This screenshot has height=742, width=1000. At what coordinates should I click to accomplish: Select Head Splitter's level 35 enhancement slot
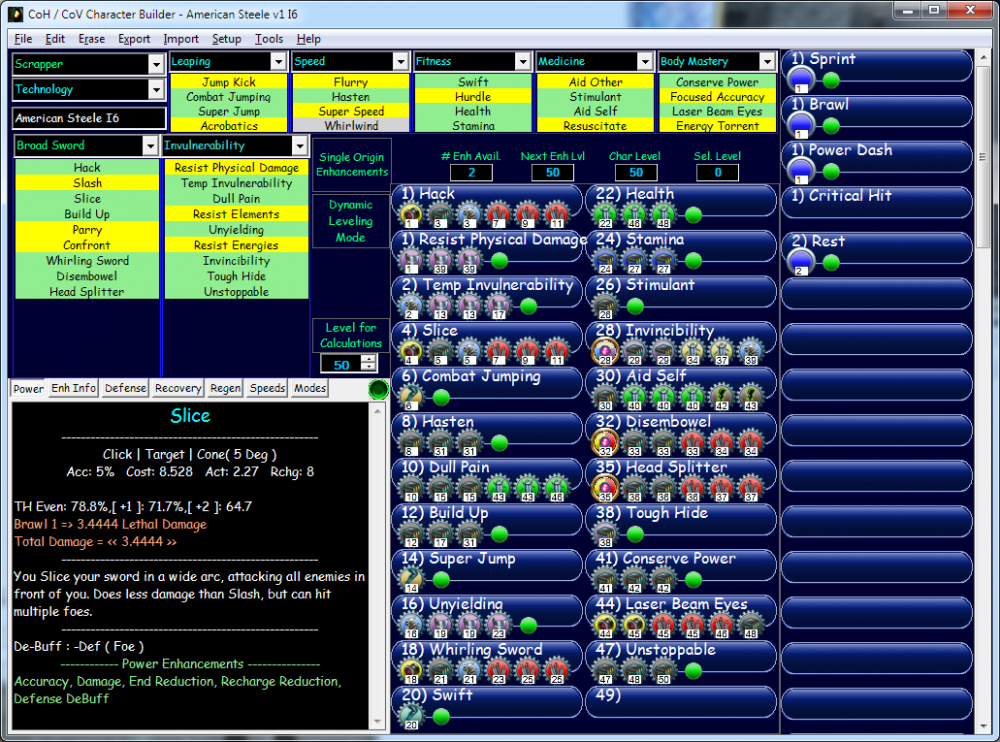click(x=604, y=489)
